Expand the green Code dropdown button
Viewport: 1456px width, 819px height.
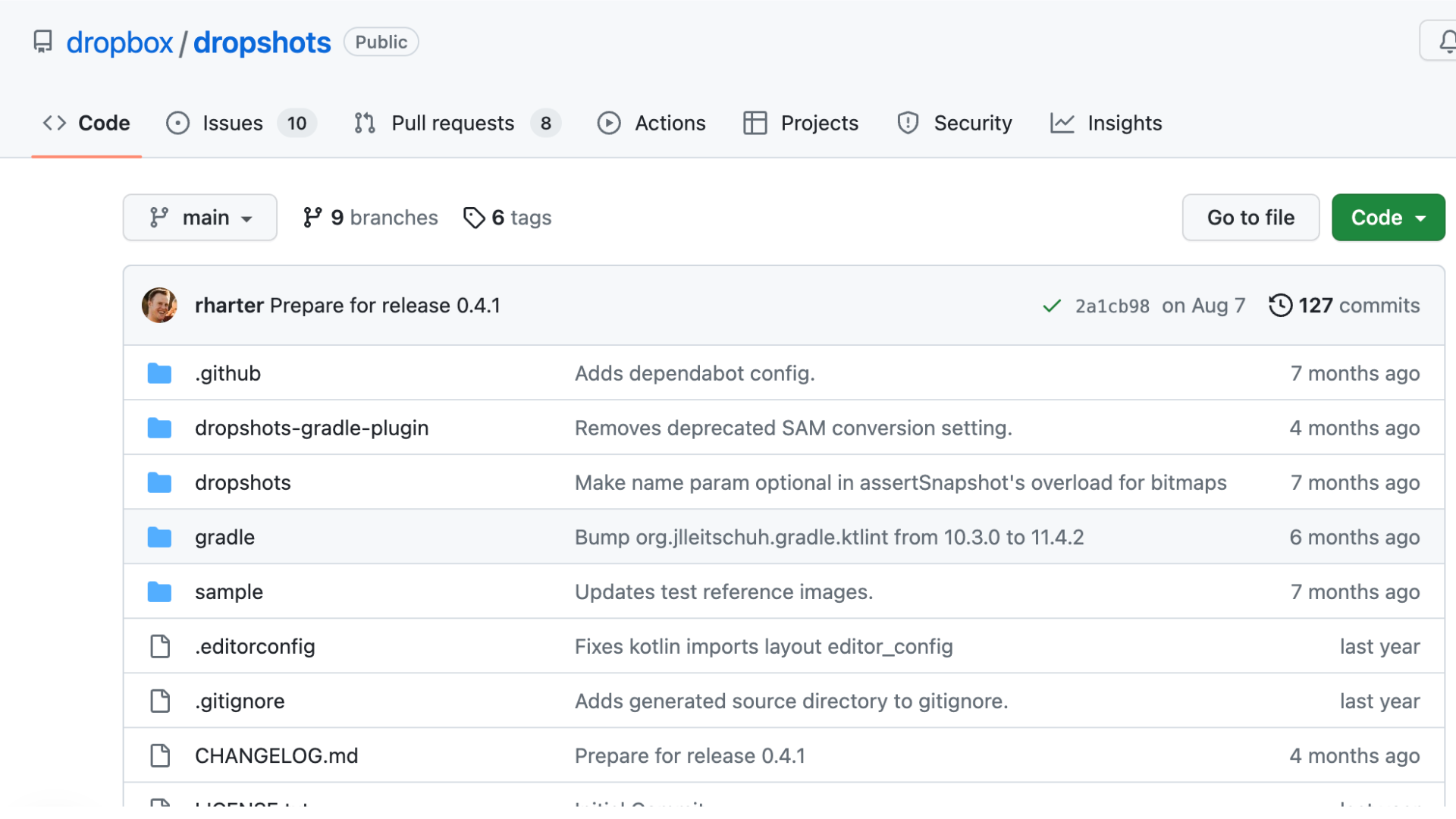point(1388,218)
